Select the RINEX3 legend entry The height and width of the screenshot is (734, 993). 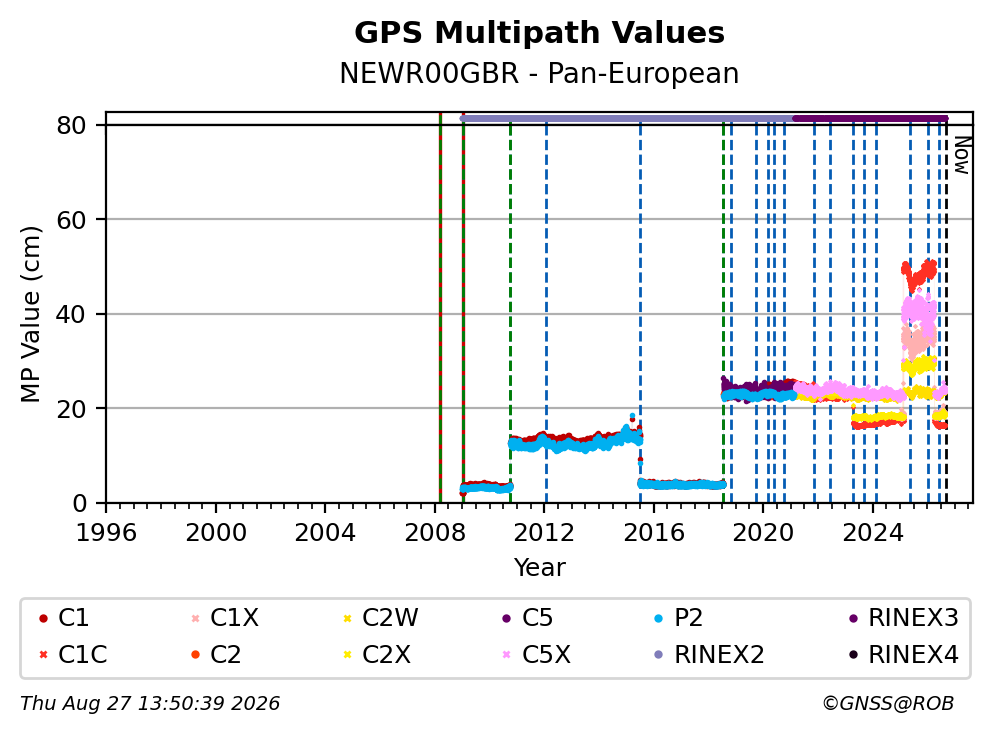pos(904,618)
